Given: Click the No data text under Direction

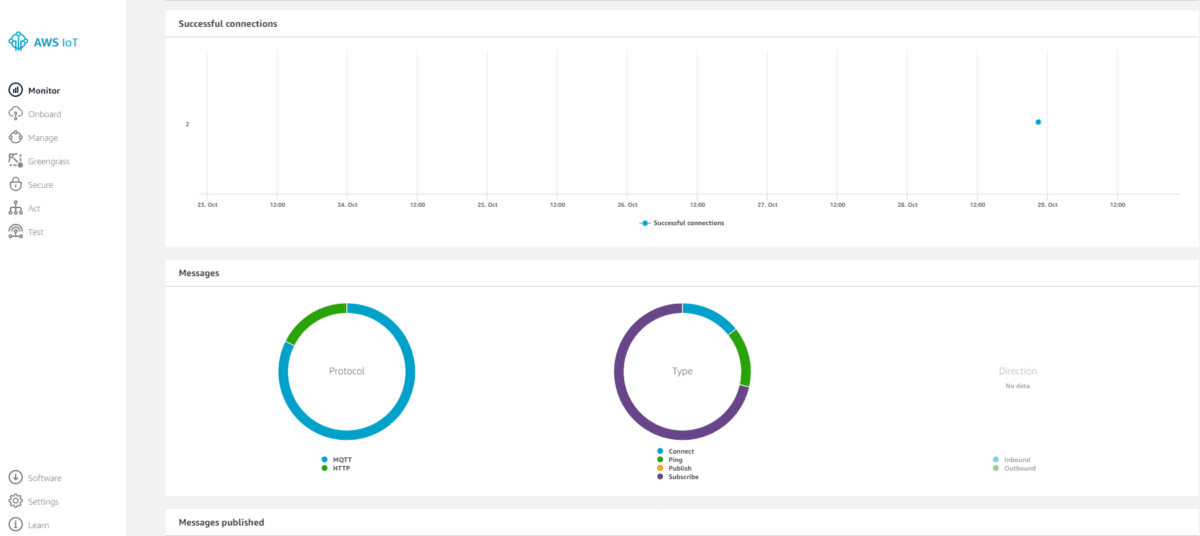Looking at the screenshot, I should 1017,385.
